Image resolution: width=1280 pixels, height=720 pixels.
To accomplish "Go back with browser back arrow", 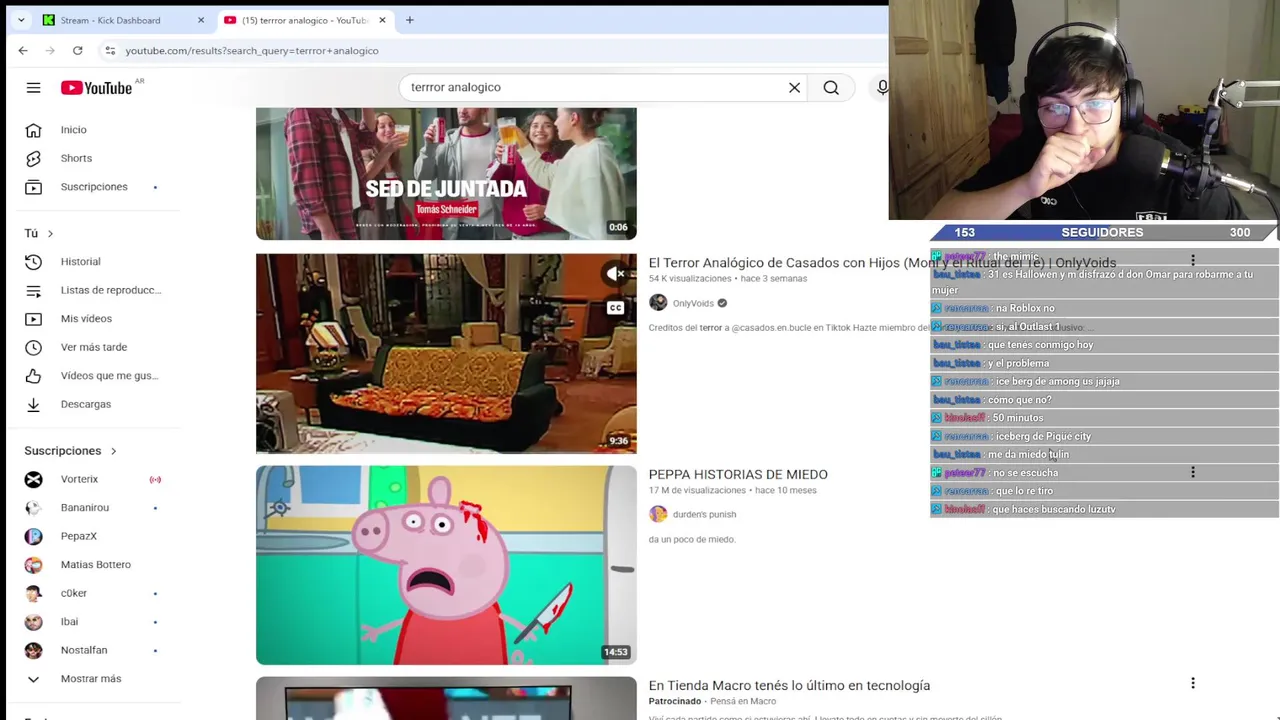I will coord(23,50).
